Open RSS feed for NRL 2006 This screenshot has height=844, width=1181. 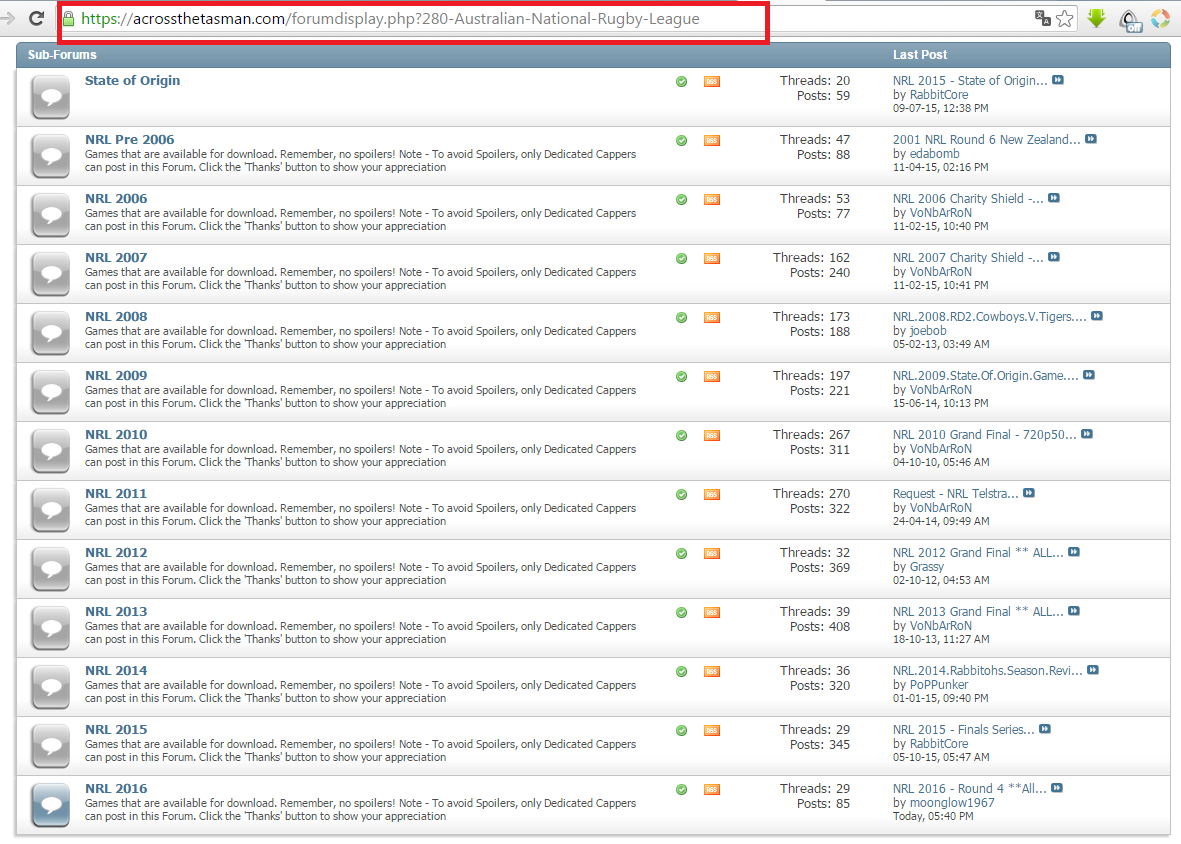coord(712,200)
